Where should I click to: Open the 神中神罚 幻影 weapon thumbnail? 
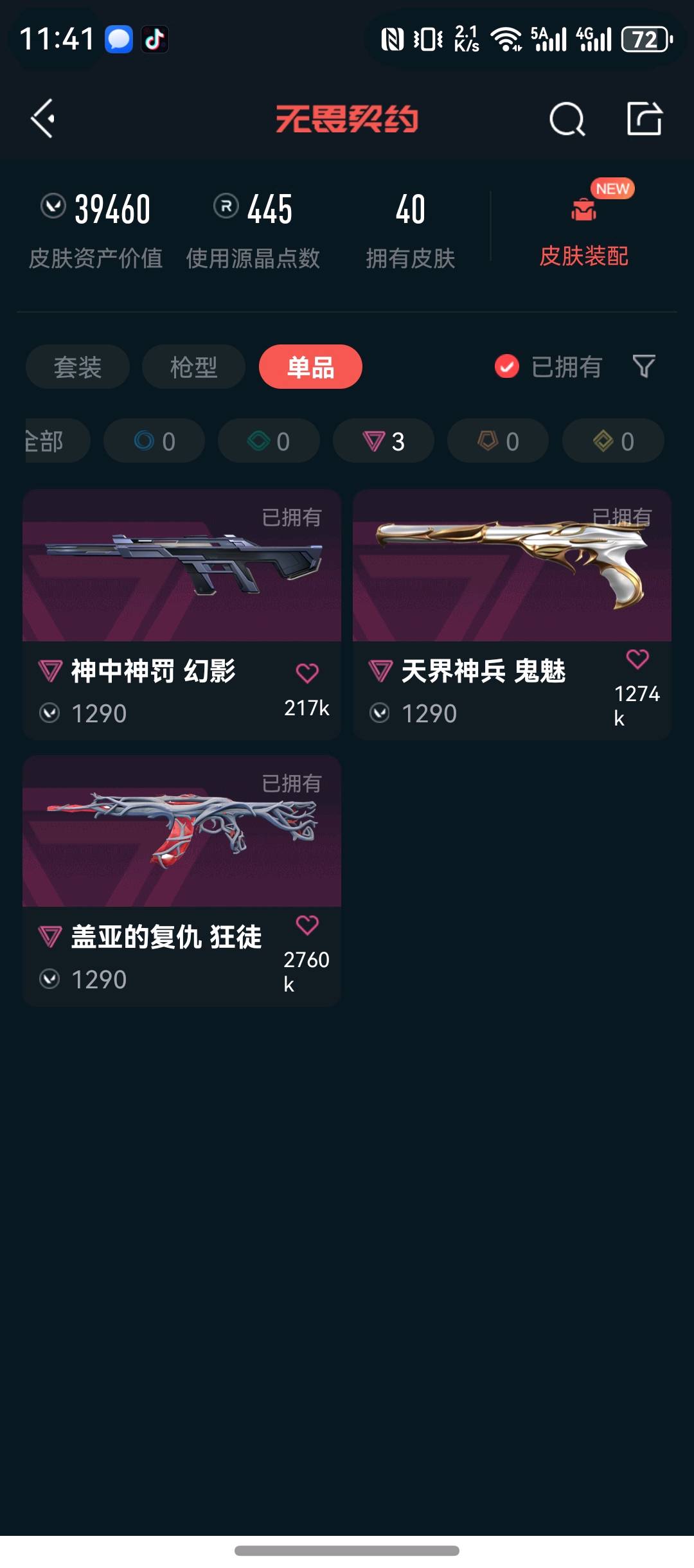coord(182,566)
